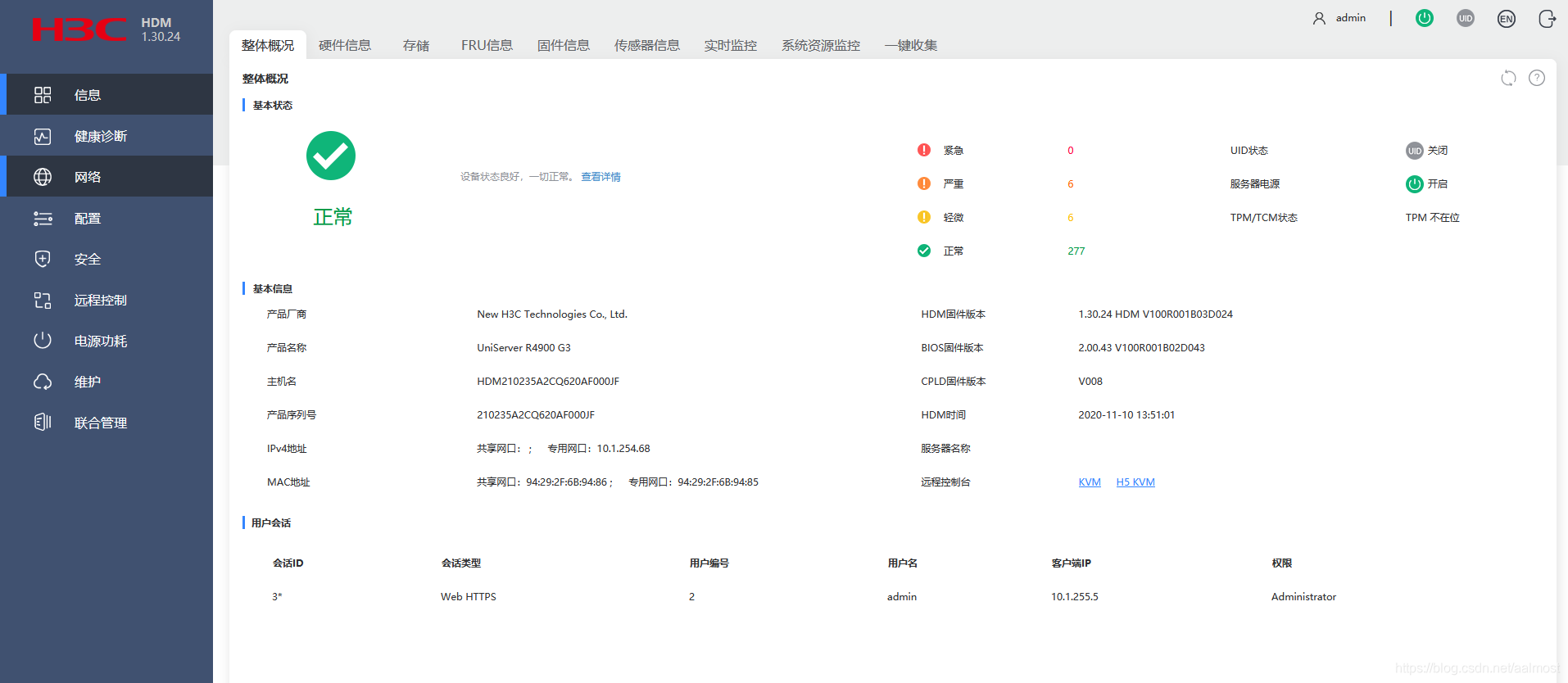The width and height of the screenshot is (1568, 683).
Task: Switch to the 整体概况 tab
Action: (268, 45)
